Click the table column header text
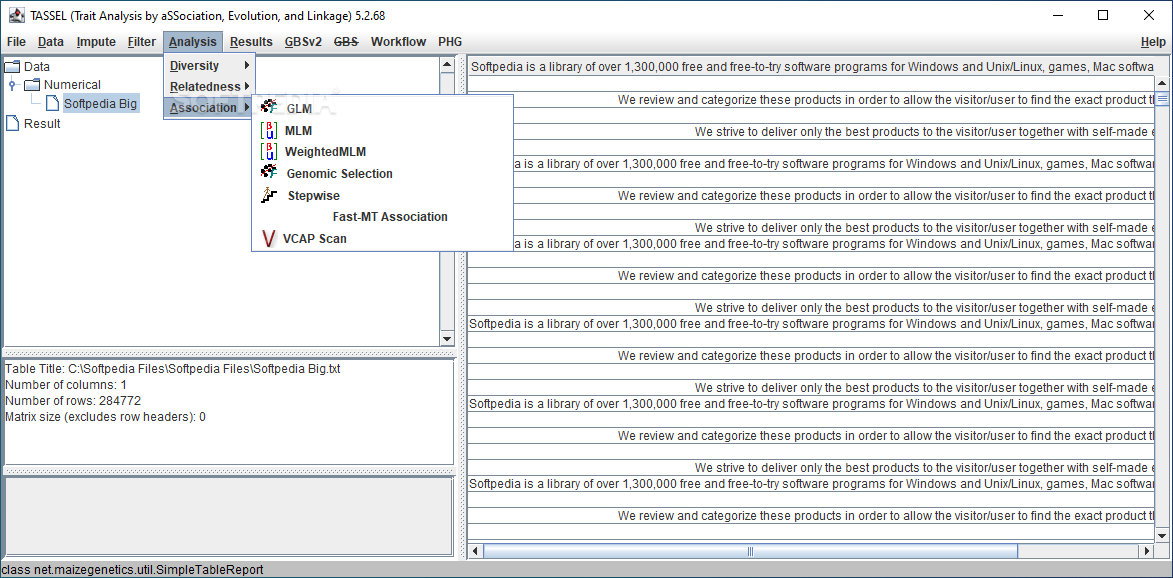1173x578 pixels. (x=812, y=67)
